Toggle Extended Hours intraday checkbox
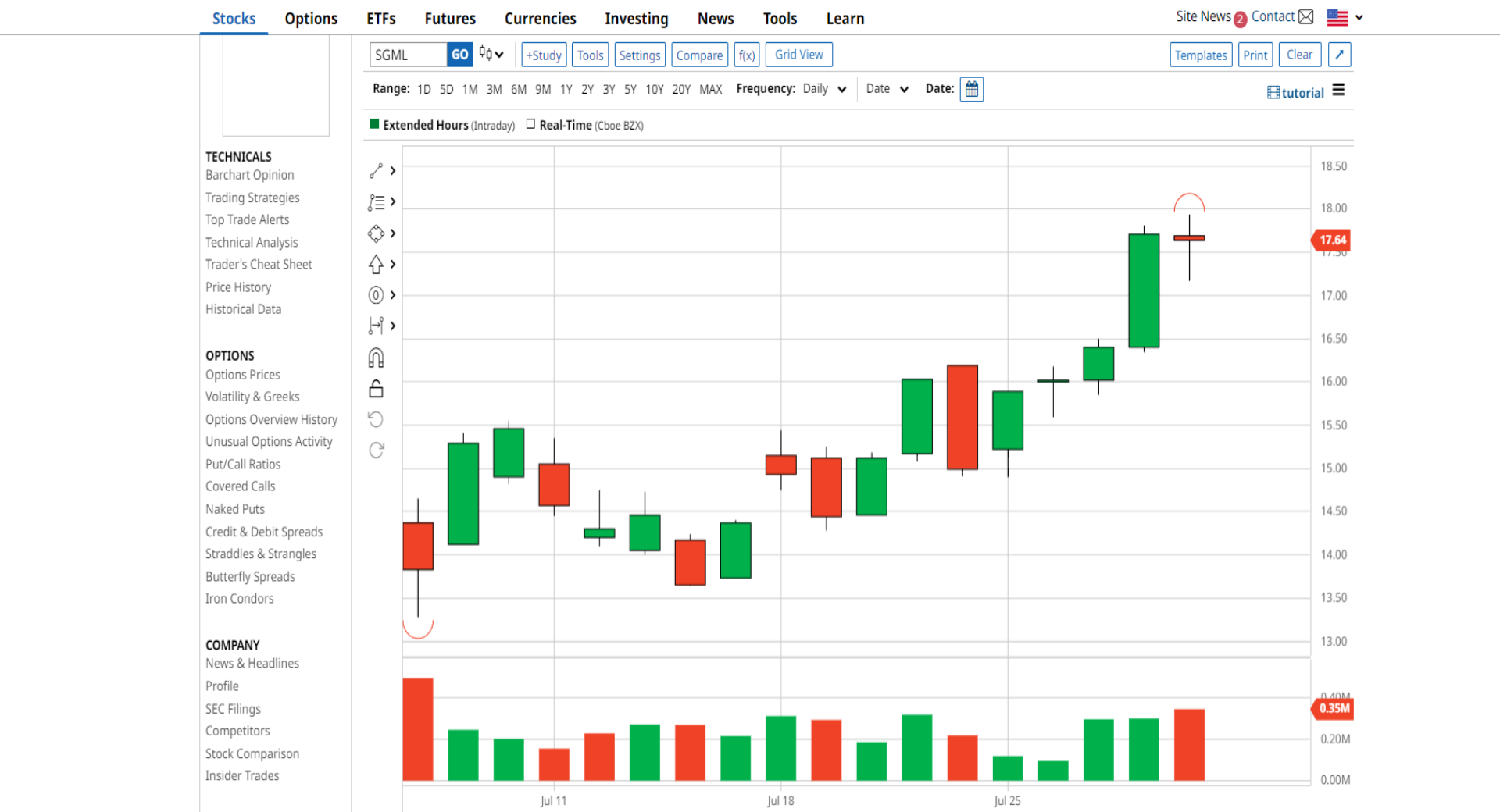The height and width of the screenshot is (812, 1500). [374, 124]
